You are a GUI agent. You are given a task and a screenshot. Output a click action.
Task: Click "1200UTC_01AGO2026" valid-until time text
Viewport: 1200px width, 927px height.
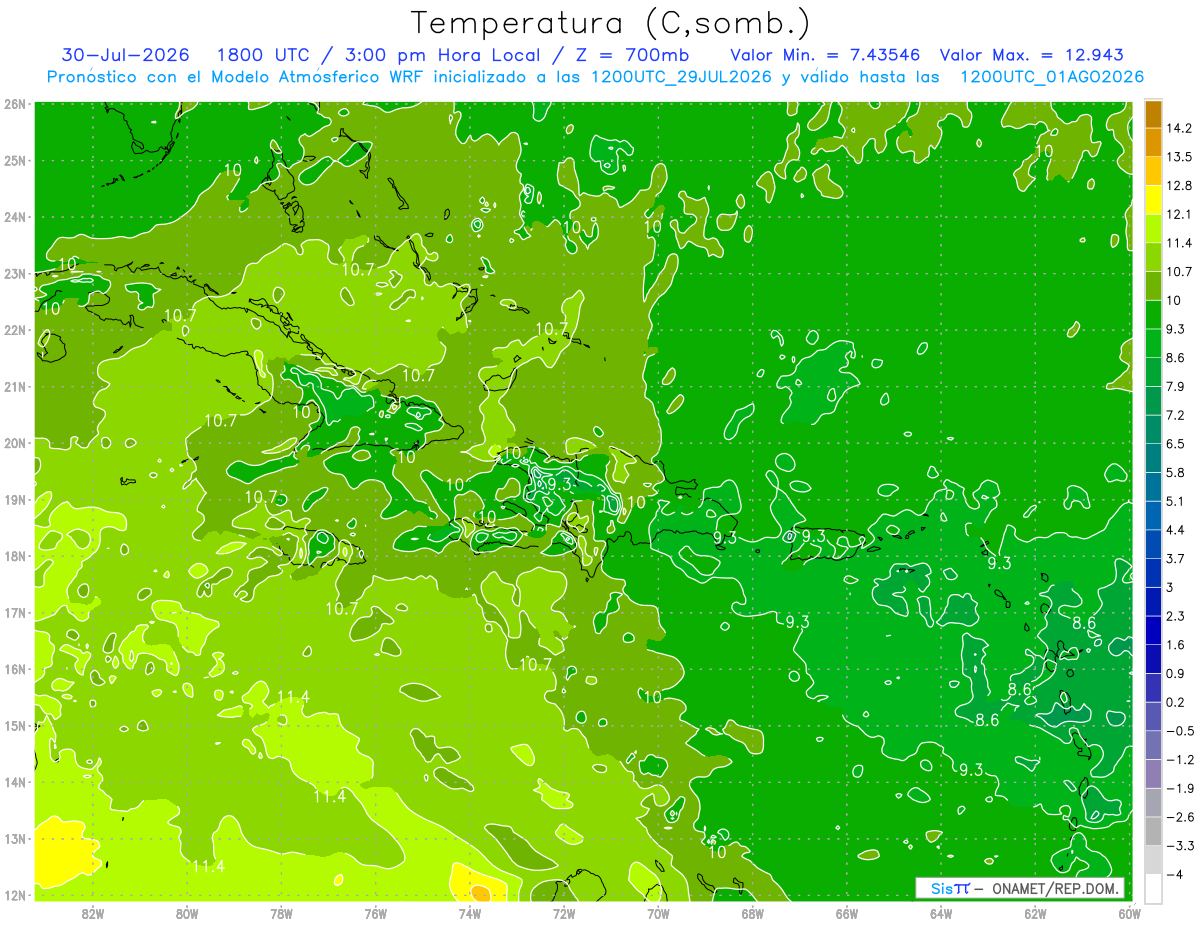[1052, 77]
